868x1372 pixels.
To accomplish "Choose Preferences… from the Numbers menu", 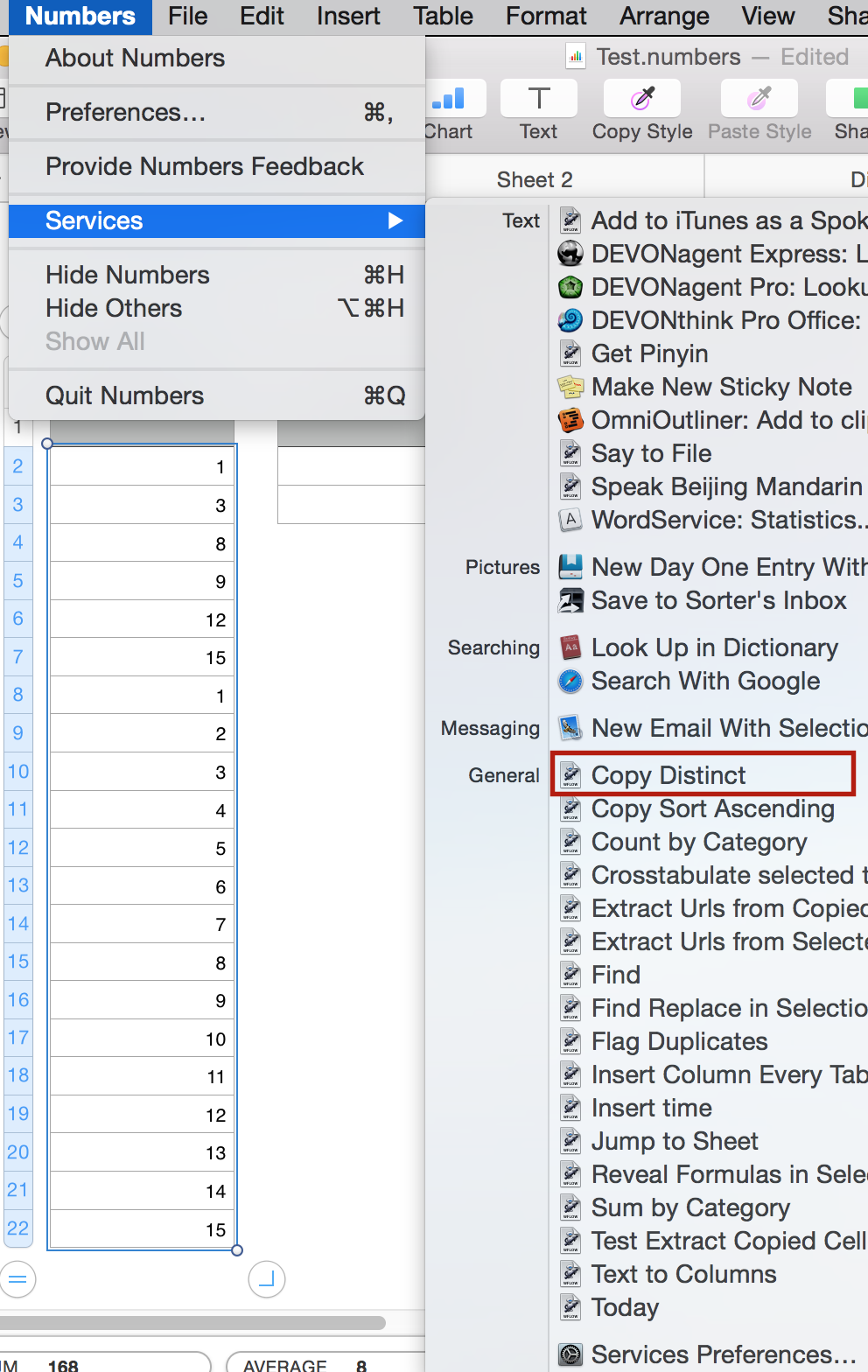I will [x=217, y=112].
